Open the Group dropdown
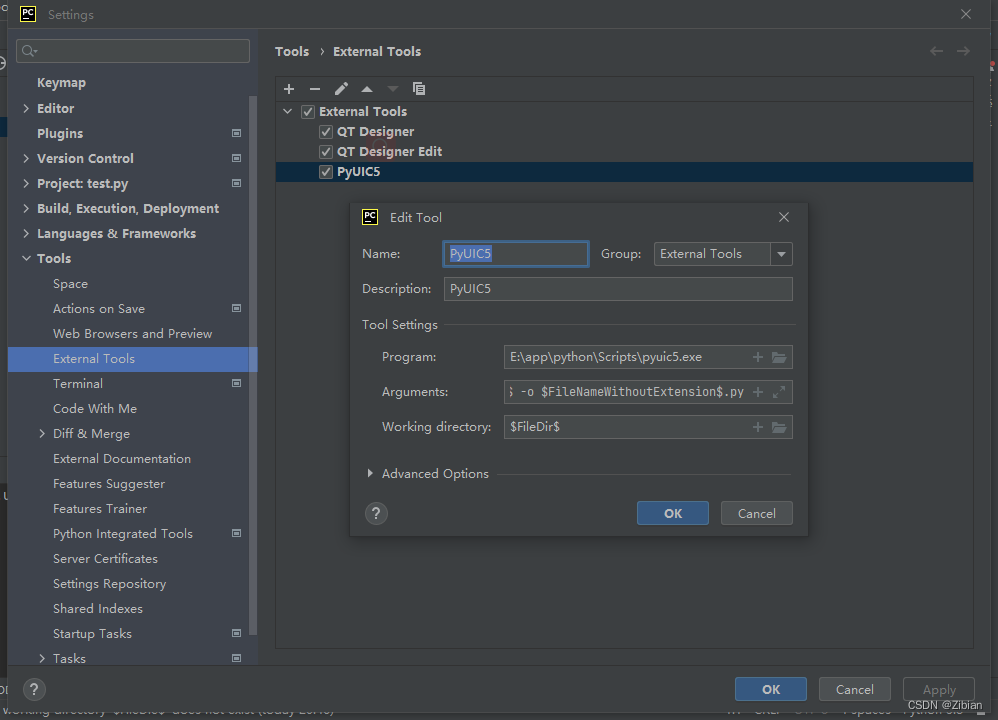 [x=781, y=254]
